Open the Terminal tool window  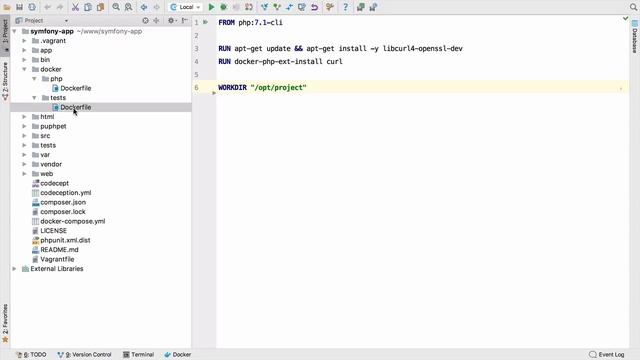[138, 355]
